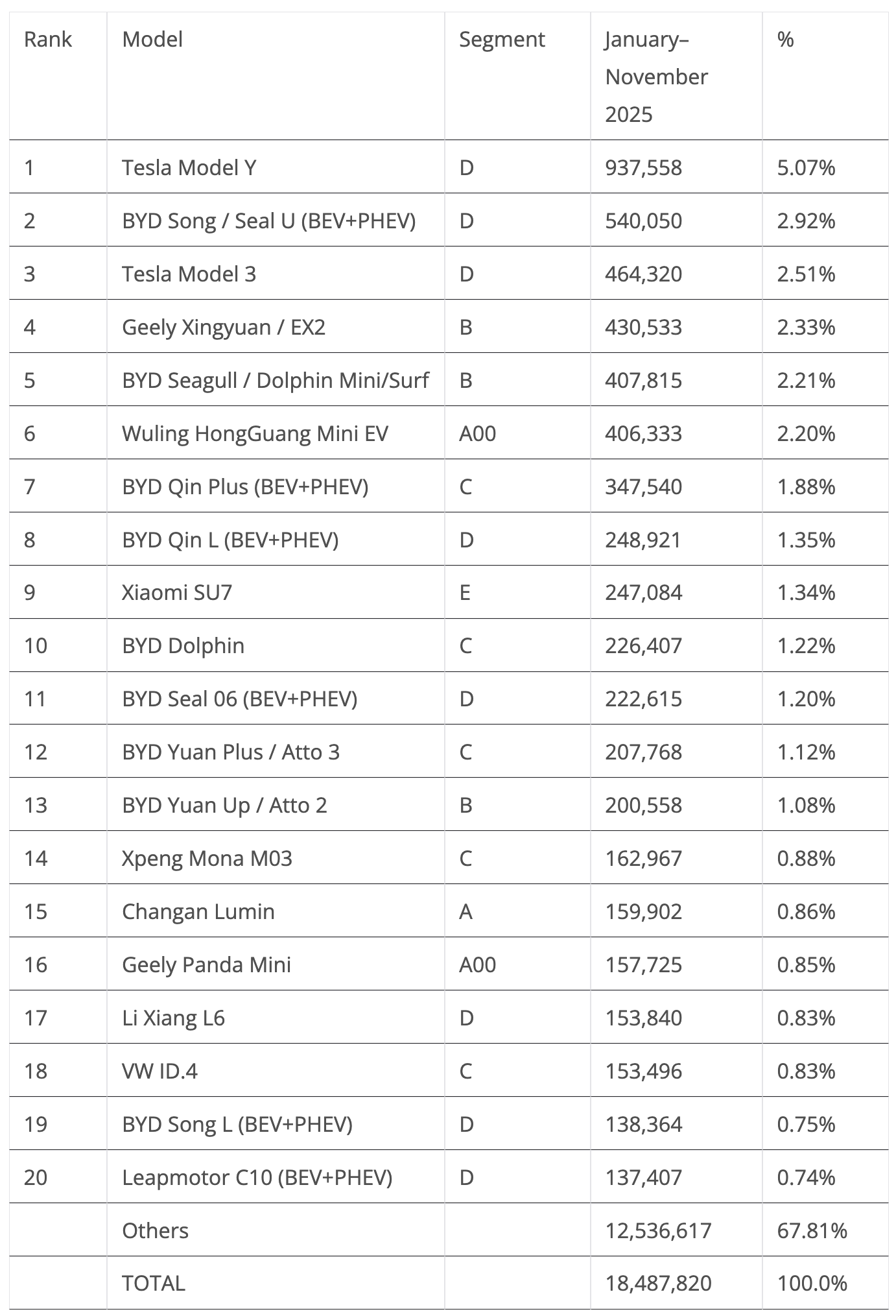Click the Tesla Model 3 sales figure 464,320
Screen dimensions: 896x1316
[643, 274]
